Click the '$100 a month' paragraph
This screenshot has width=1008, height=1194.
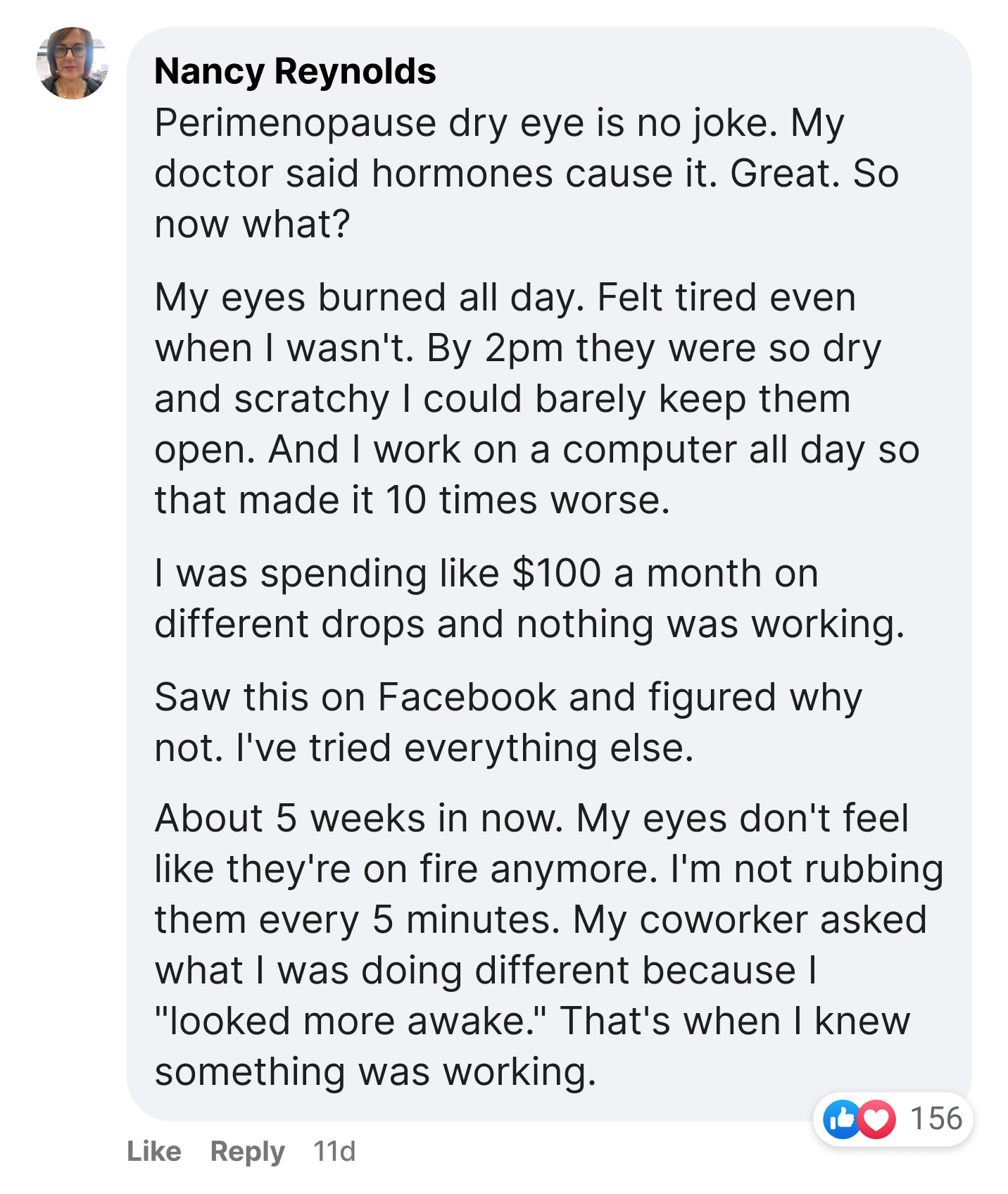[528, 598]
